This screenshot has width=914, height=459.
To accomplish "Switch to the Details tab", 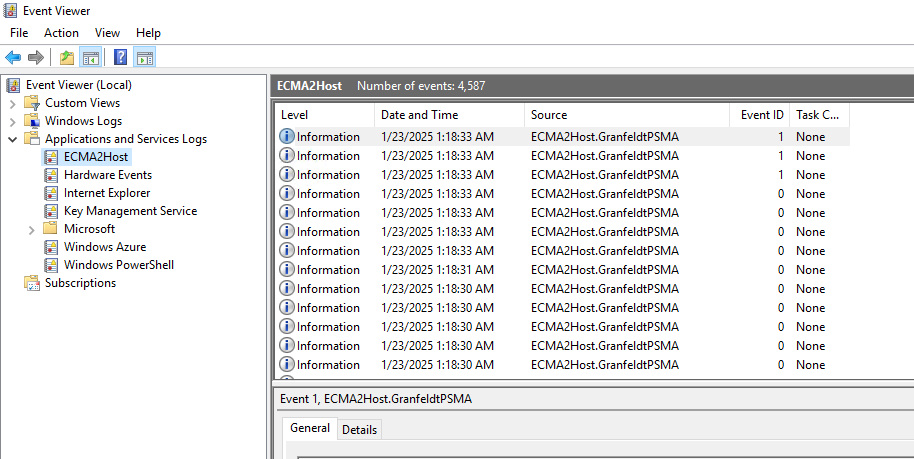I will [359, 429].
